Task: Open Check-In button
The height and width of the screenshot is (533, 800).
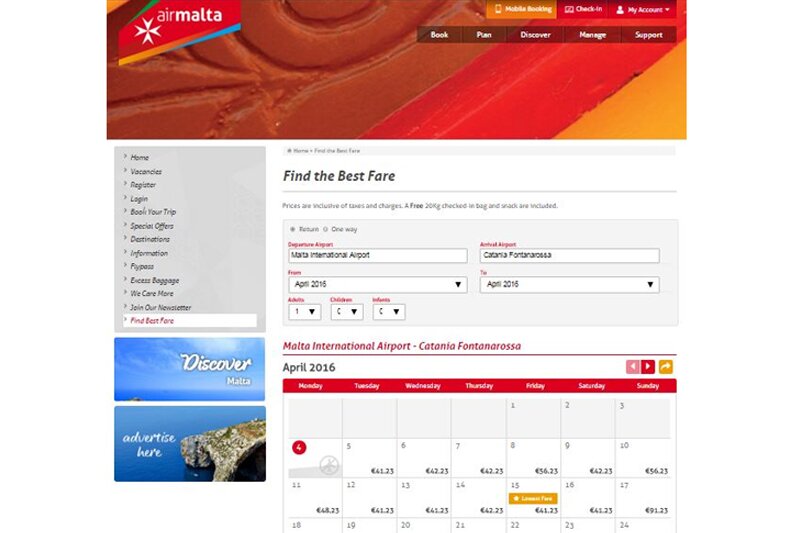Action: (x=583, y=9)
